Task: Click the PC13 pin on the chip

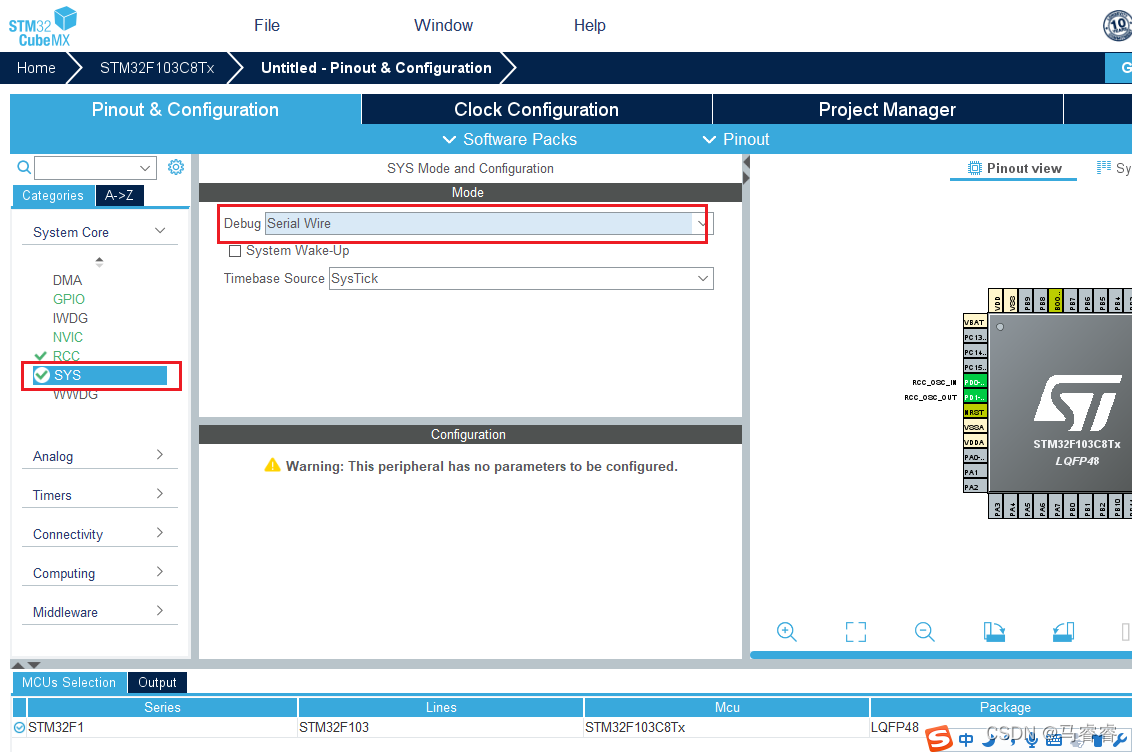Action: click(x=975, y=338)
